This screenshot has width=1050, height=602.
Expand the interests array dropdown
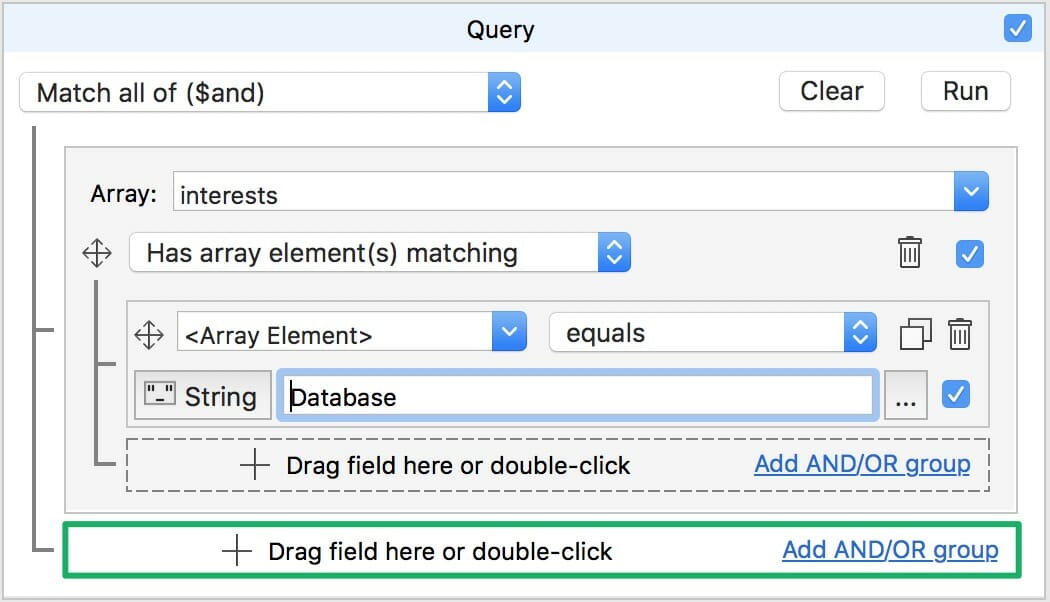(x=971, y=192)
